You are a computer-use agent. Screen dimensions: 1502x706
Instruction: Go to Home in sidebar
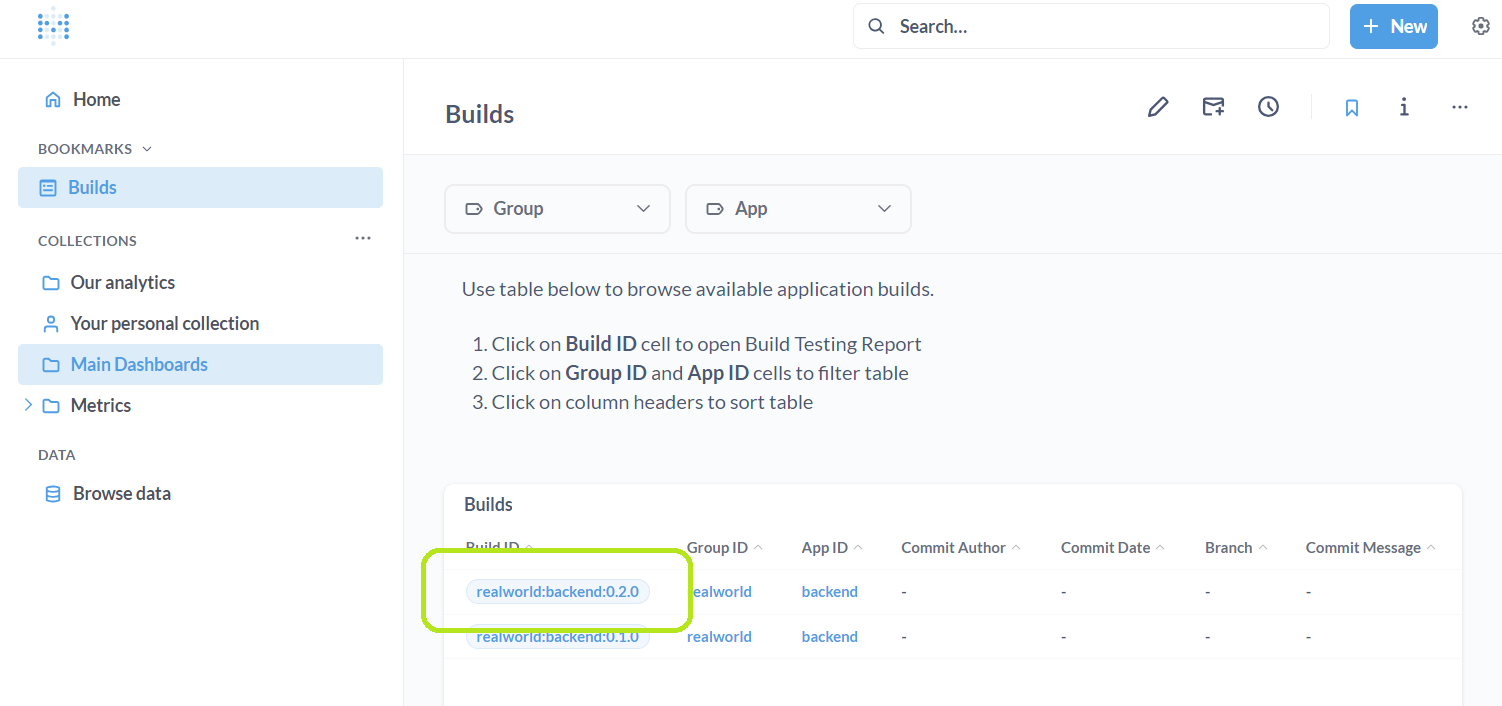pyautogui.click(x=96, y=100)
